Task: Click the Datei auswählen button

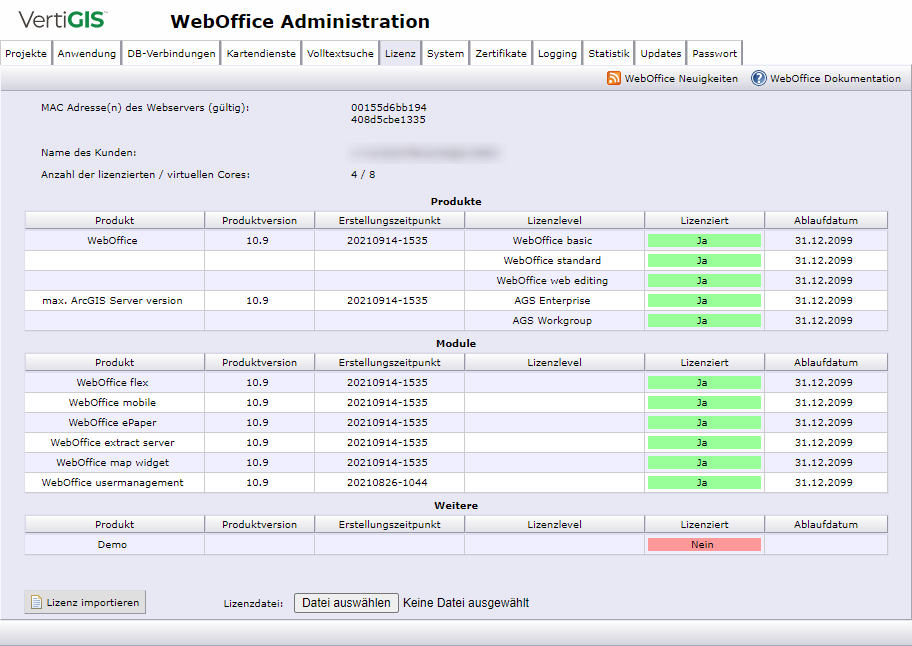Action: pyautogui.click(x=346, y=603)
